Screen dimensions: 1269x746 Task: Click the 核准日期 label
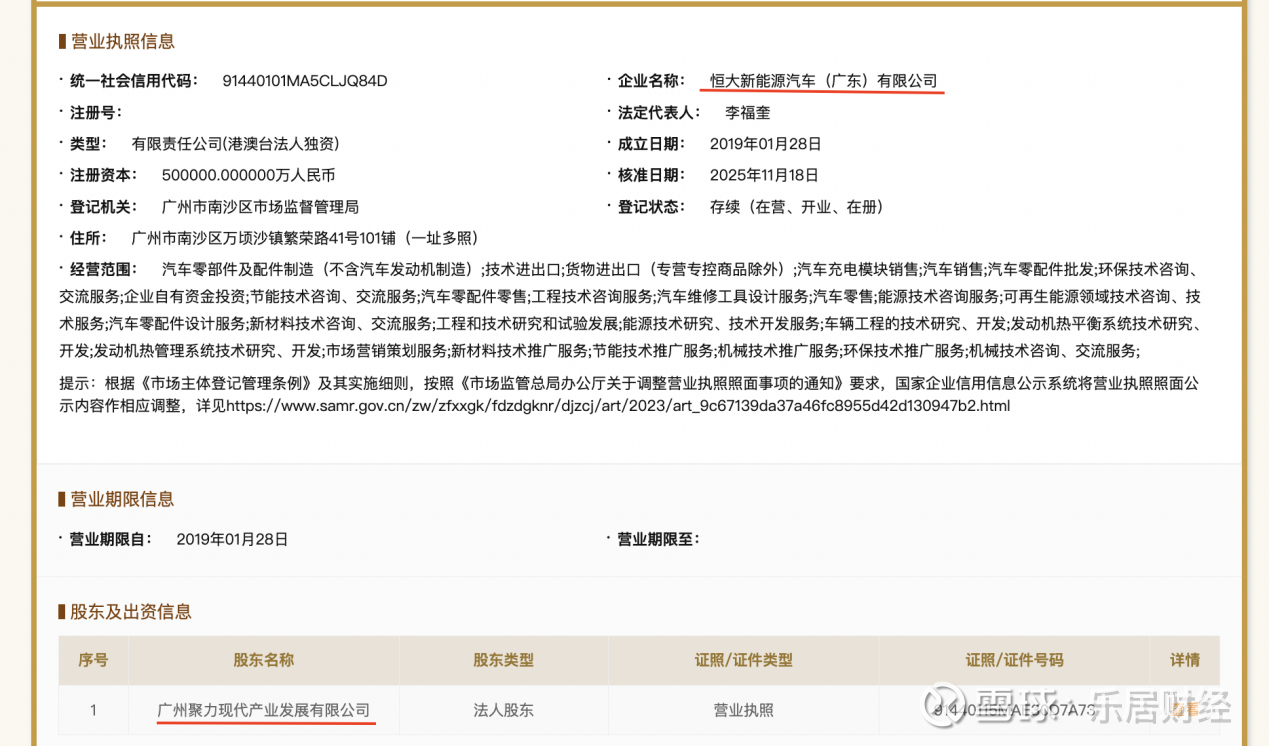651,175
